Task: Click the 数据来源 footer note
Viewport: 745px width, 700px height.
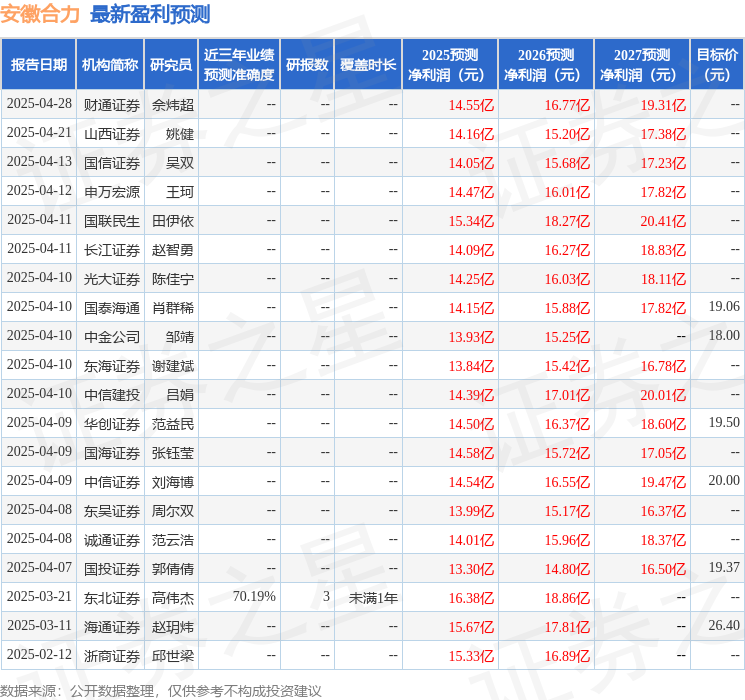Action: 161,690
